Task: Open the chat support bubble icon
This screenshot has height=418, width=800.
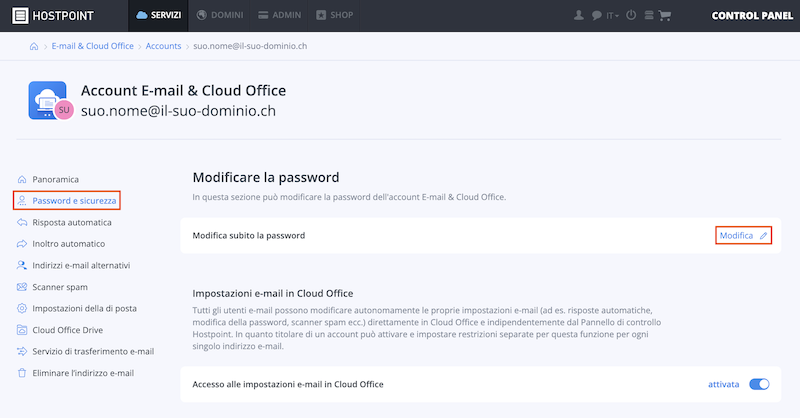Action: tap(596, 15)
